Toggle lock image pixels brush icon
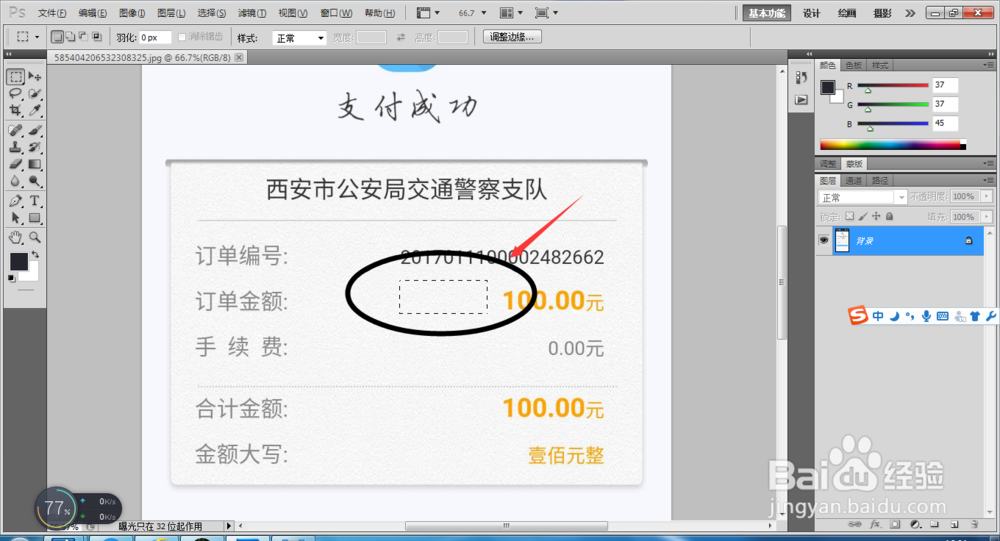1000x541 pixels. pyautogui.click(x=863, y=216)
